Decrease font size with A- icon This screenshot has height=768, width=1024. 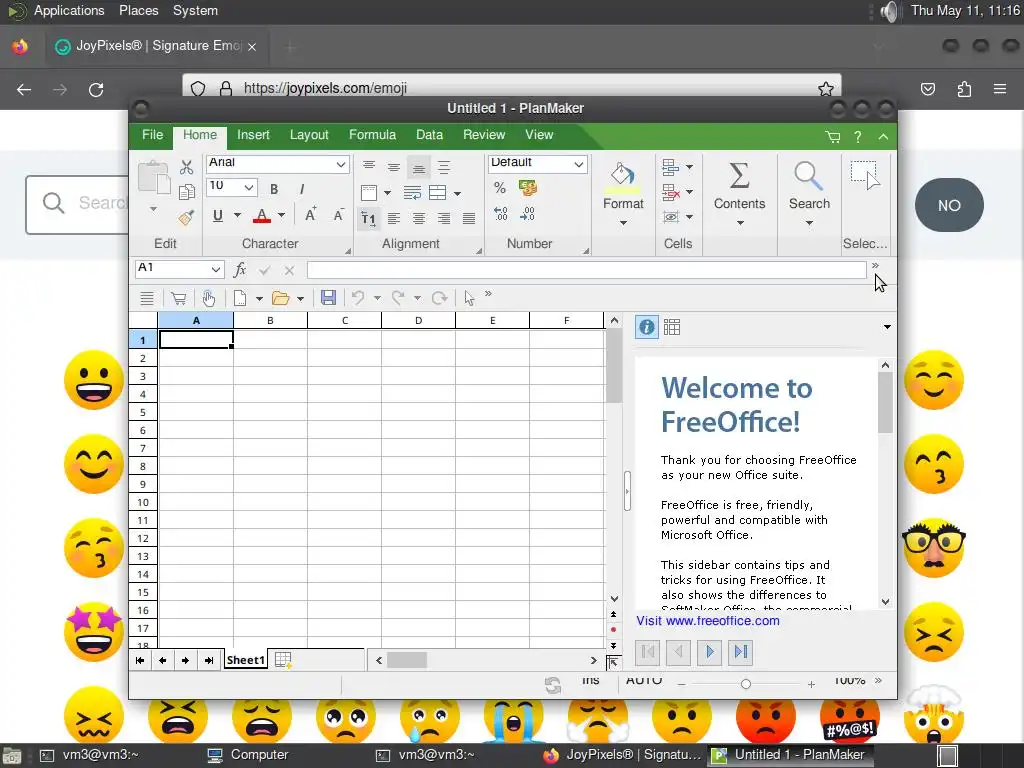(x=338, y=215)
